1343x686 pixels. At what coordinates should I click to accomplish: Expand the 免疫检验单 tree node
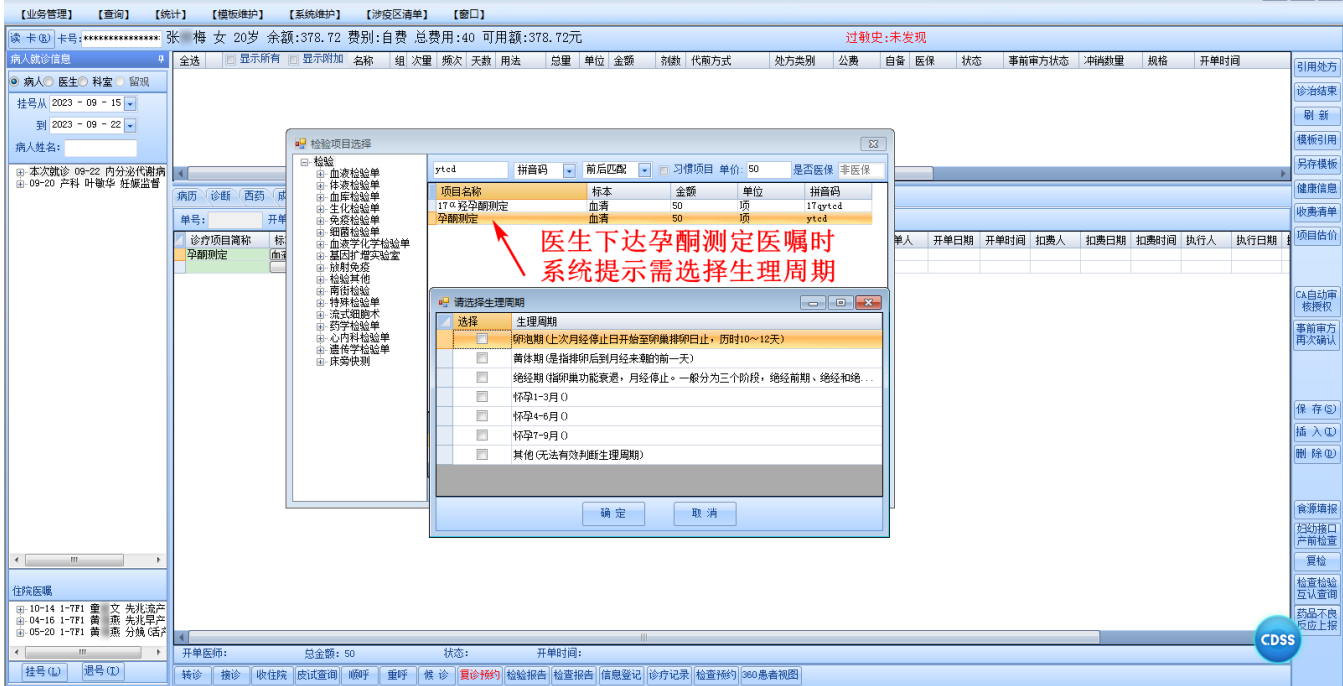321,220
